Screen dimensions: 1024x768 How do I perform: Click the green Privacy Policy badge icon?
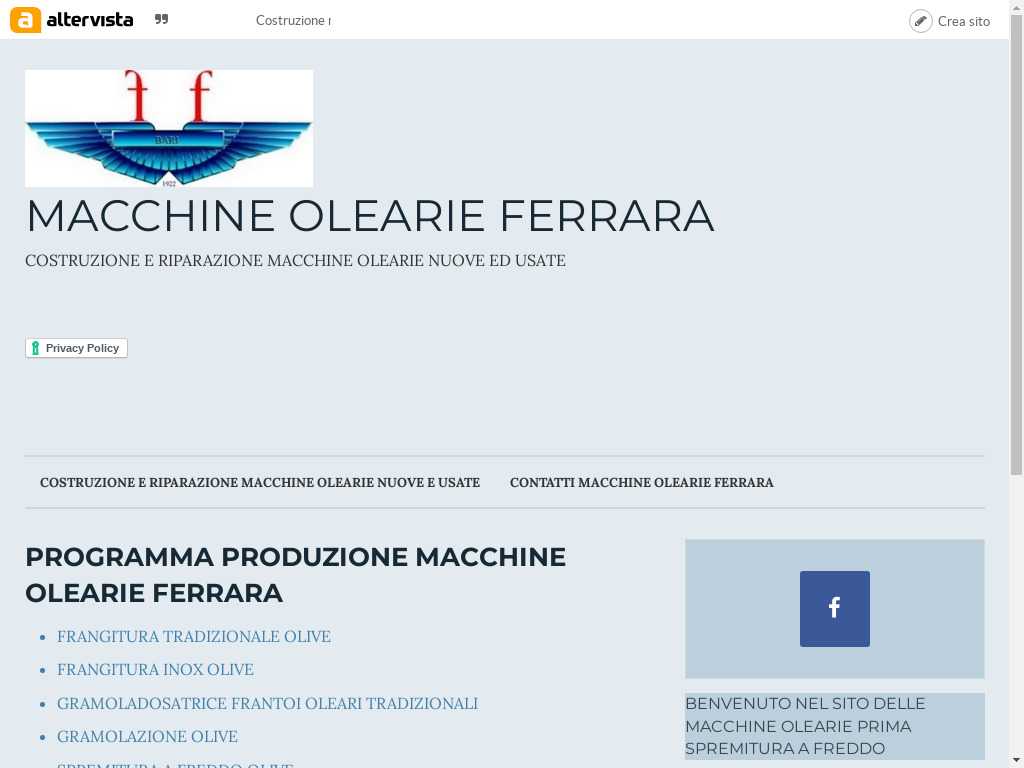(x=35, y=348)
